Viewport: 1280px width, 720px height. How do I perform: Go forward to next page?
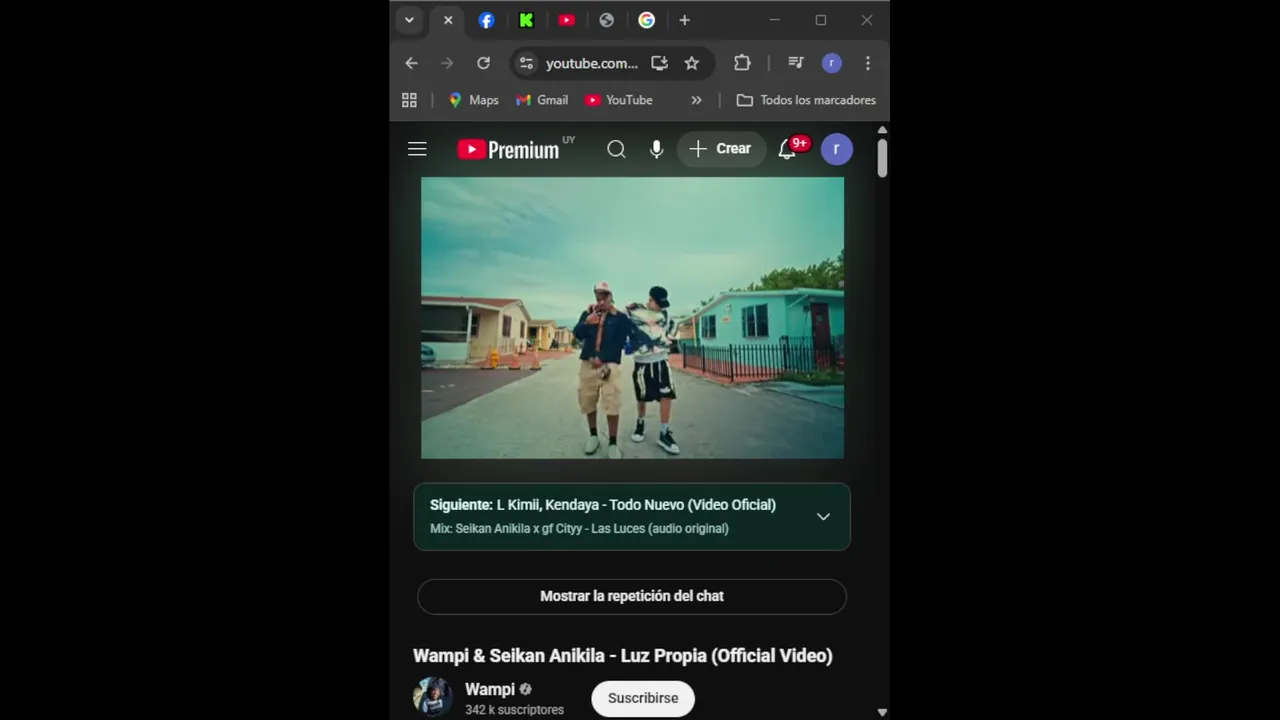[x=447, y=63]
